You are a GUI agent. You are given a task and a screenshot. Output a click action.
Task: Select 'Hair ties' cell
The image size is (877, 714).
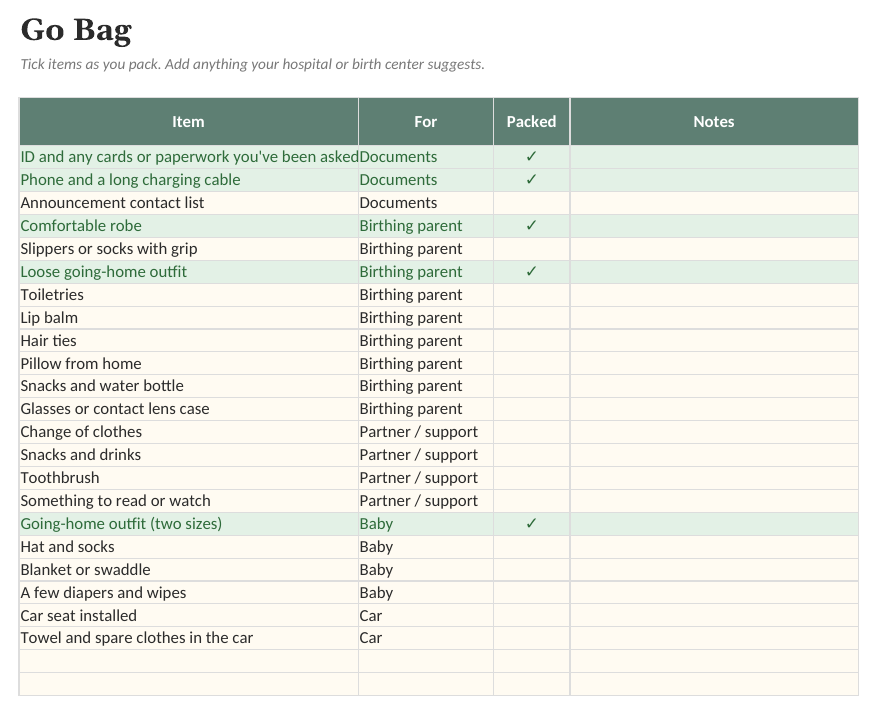click(188, 341)
